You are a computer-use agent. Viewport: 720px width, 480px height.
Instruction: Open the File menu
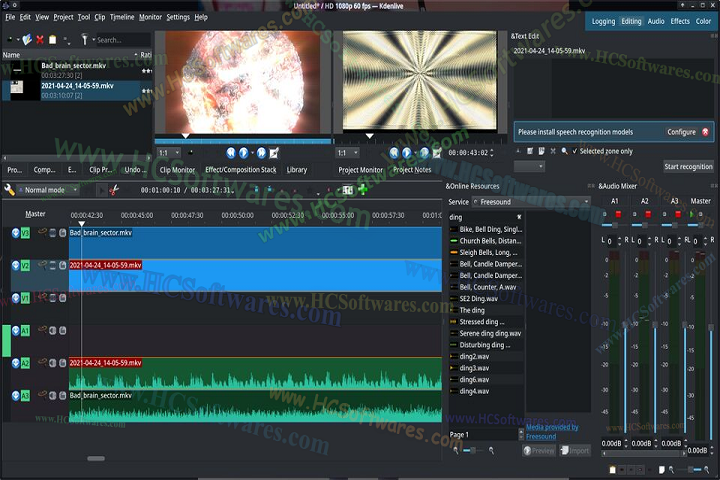[10, 17]
